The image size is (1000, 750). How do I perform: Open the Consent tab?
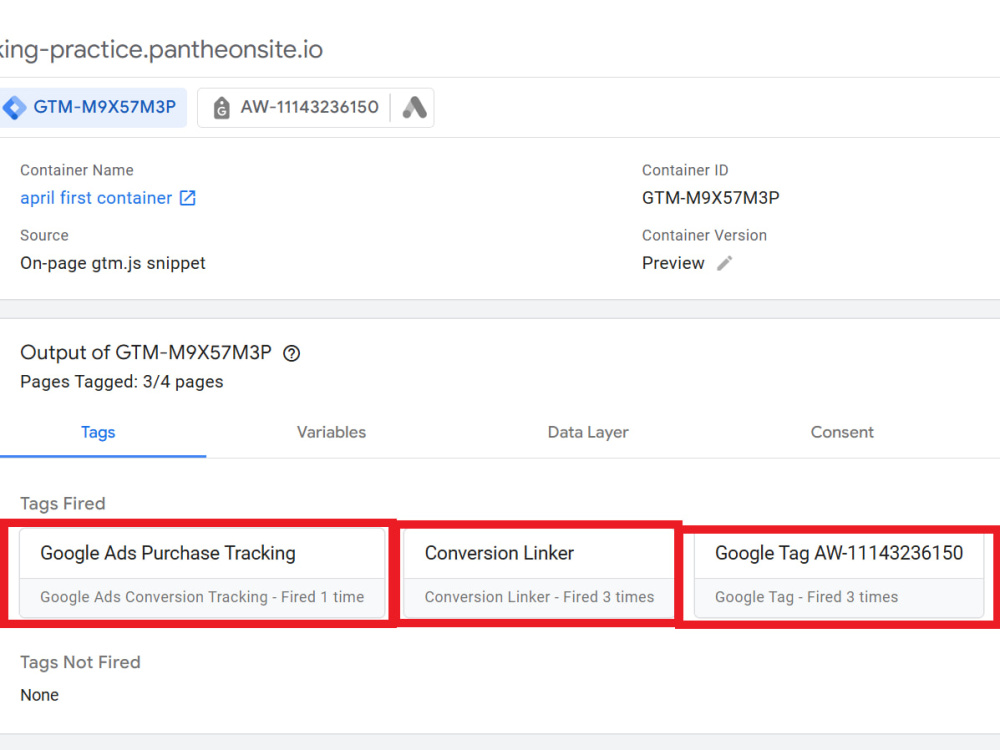842,432
